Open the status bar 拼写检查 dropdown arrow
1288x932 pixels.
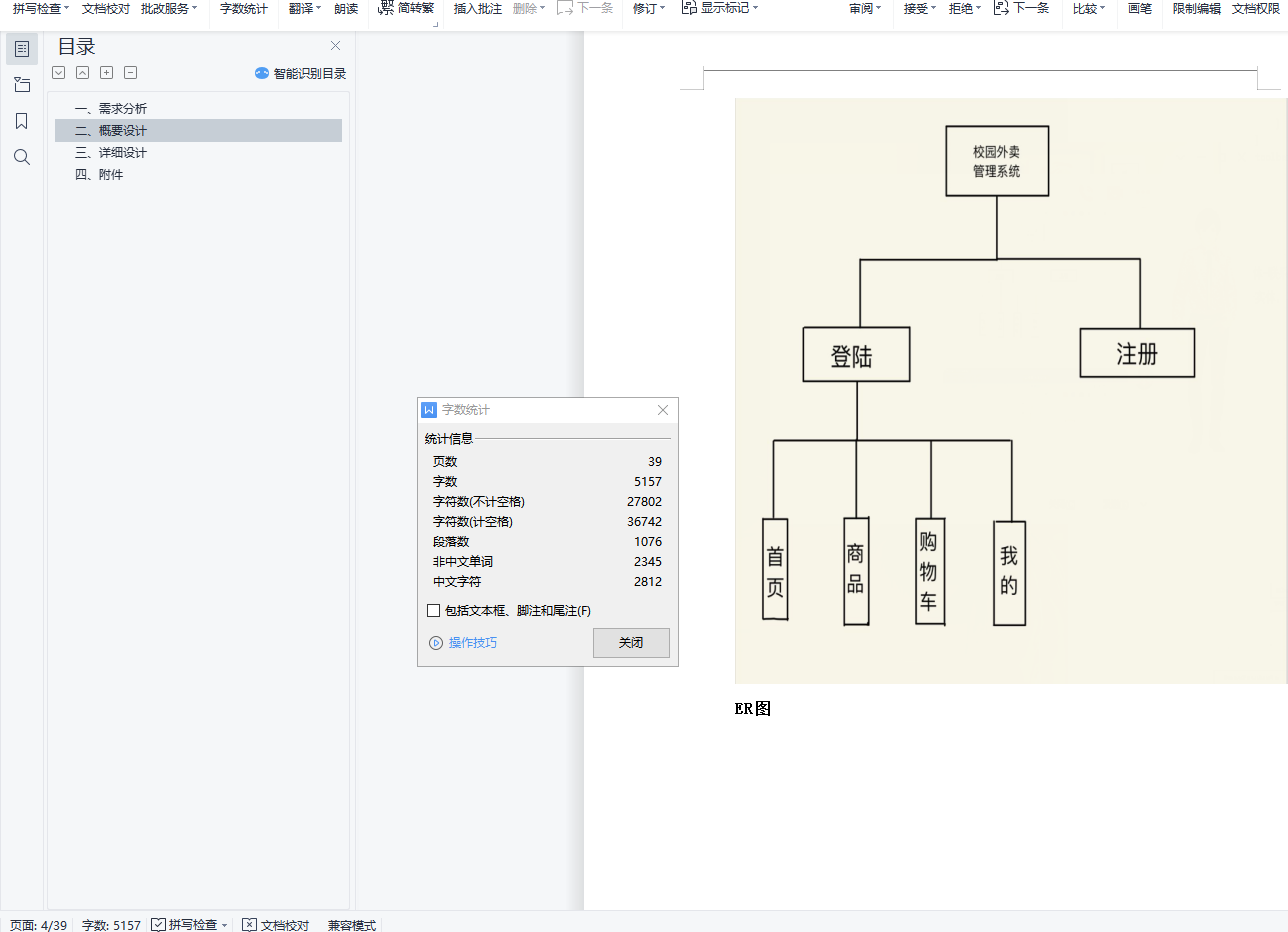pyautogui.click(x=225, y=925)
